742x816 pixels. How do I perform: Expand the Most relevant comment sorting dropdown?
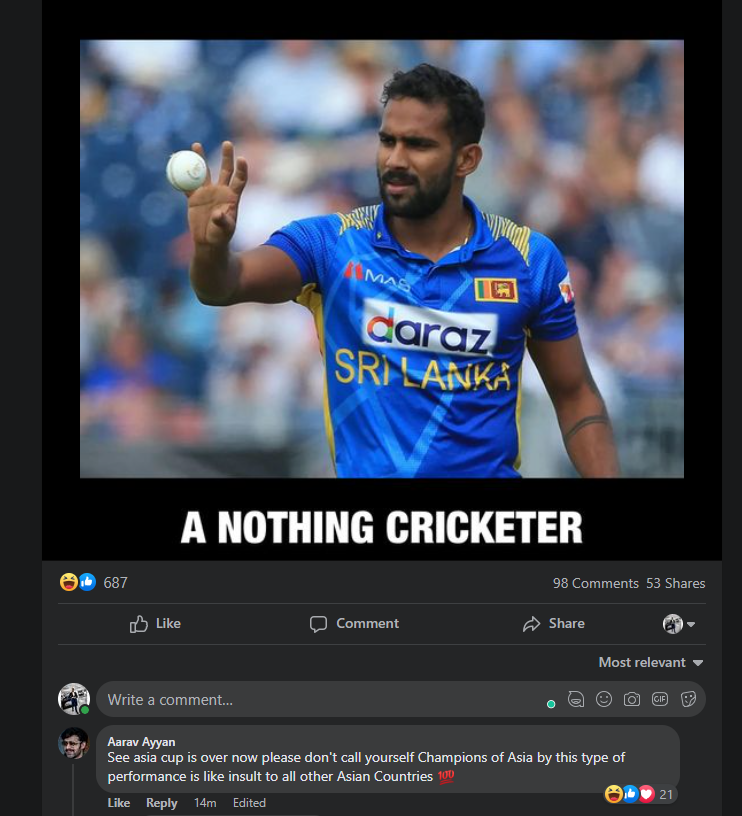coord(650,662)
